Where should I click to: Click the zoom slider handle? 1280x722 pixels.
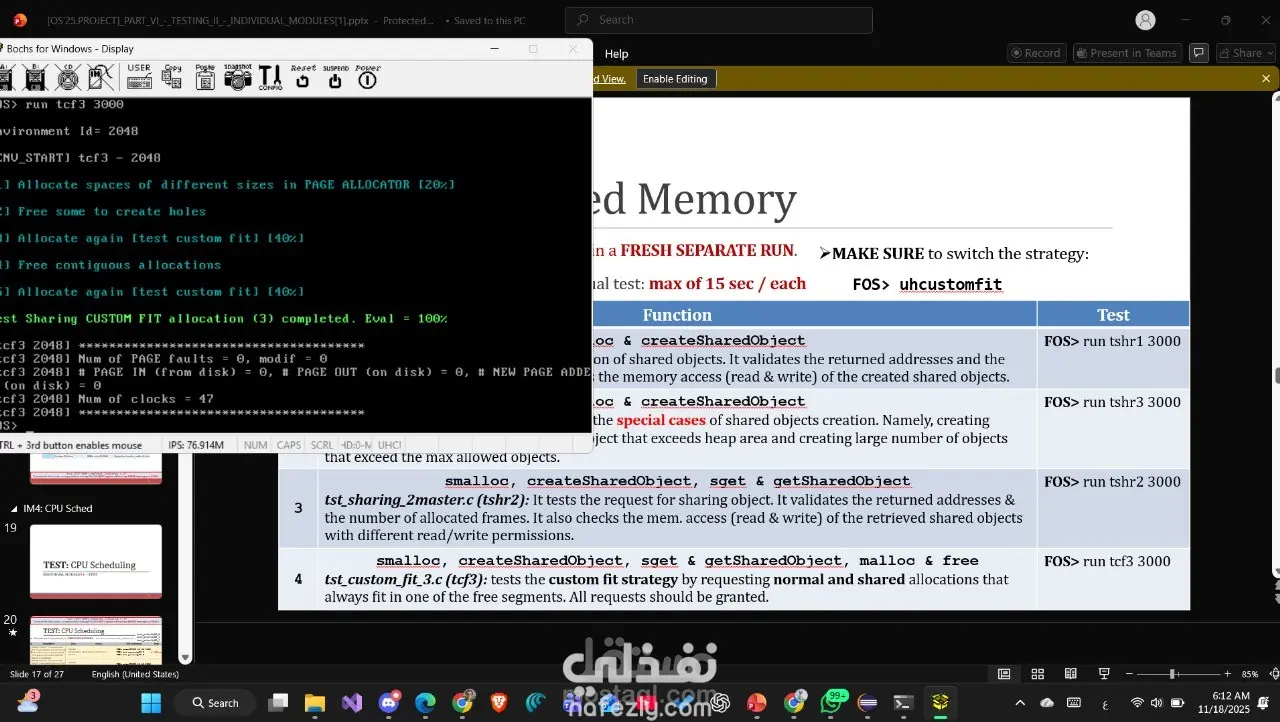(1172, 674)
